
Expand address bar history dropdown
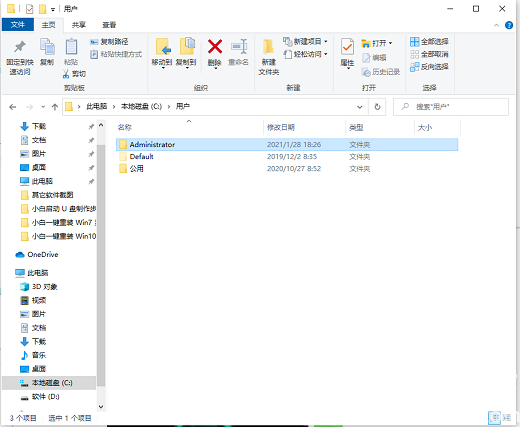[x=360, y=107]
